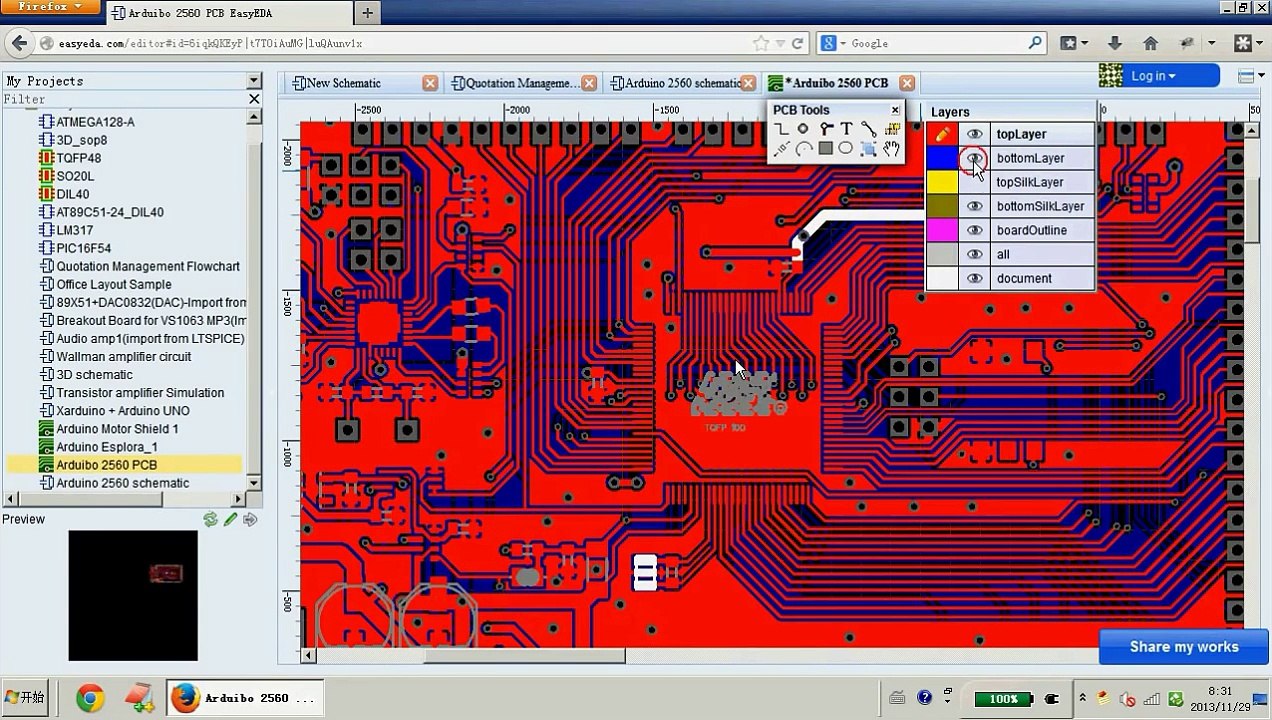Click the blue bottomLayer color swatch
1272x720 pixels.
[x=942, y=158]
